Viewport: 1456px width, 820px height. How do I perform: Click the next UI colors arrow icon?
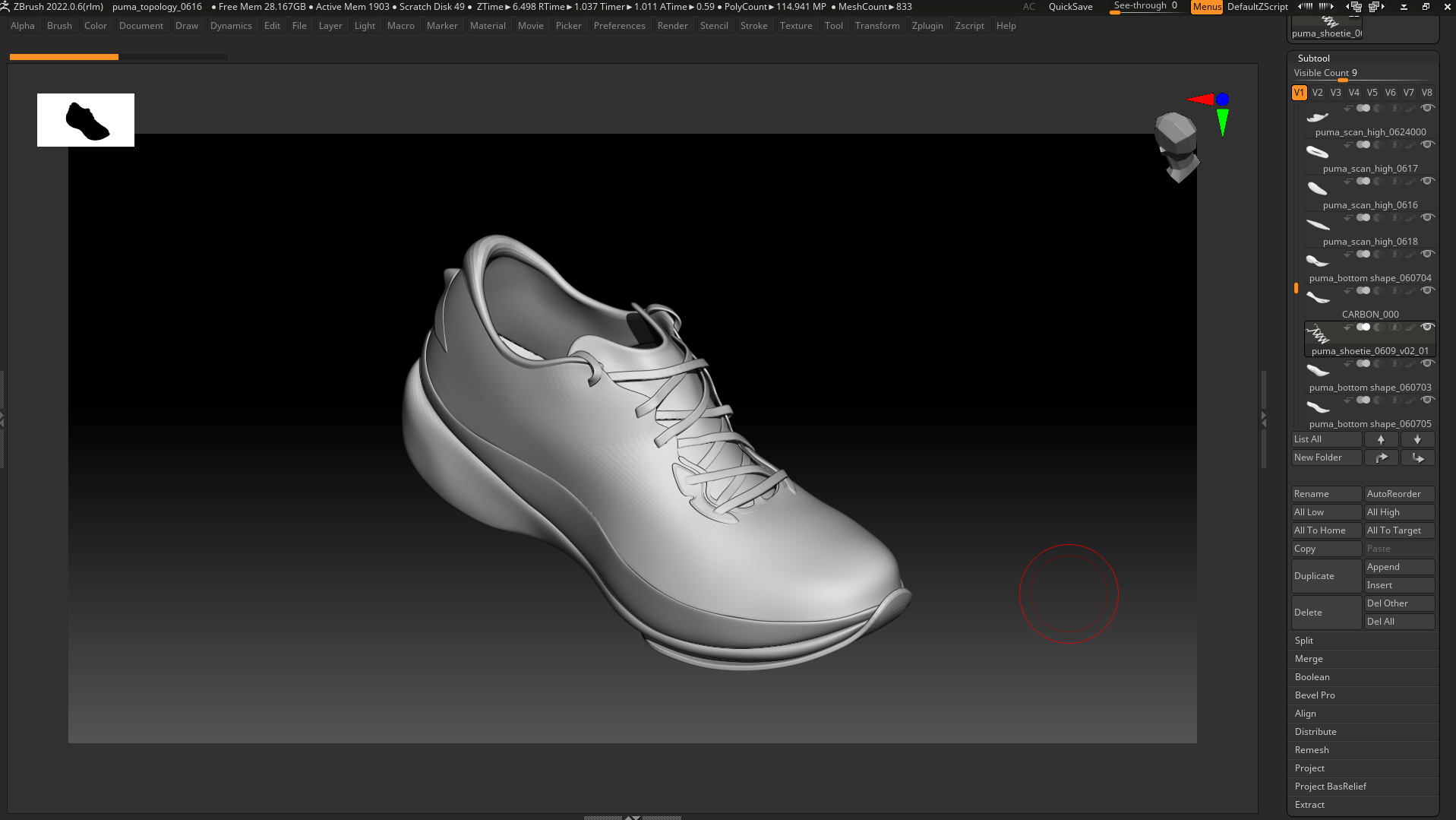point(1327,7)
